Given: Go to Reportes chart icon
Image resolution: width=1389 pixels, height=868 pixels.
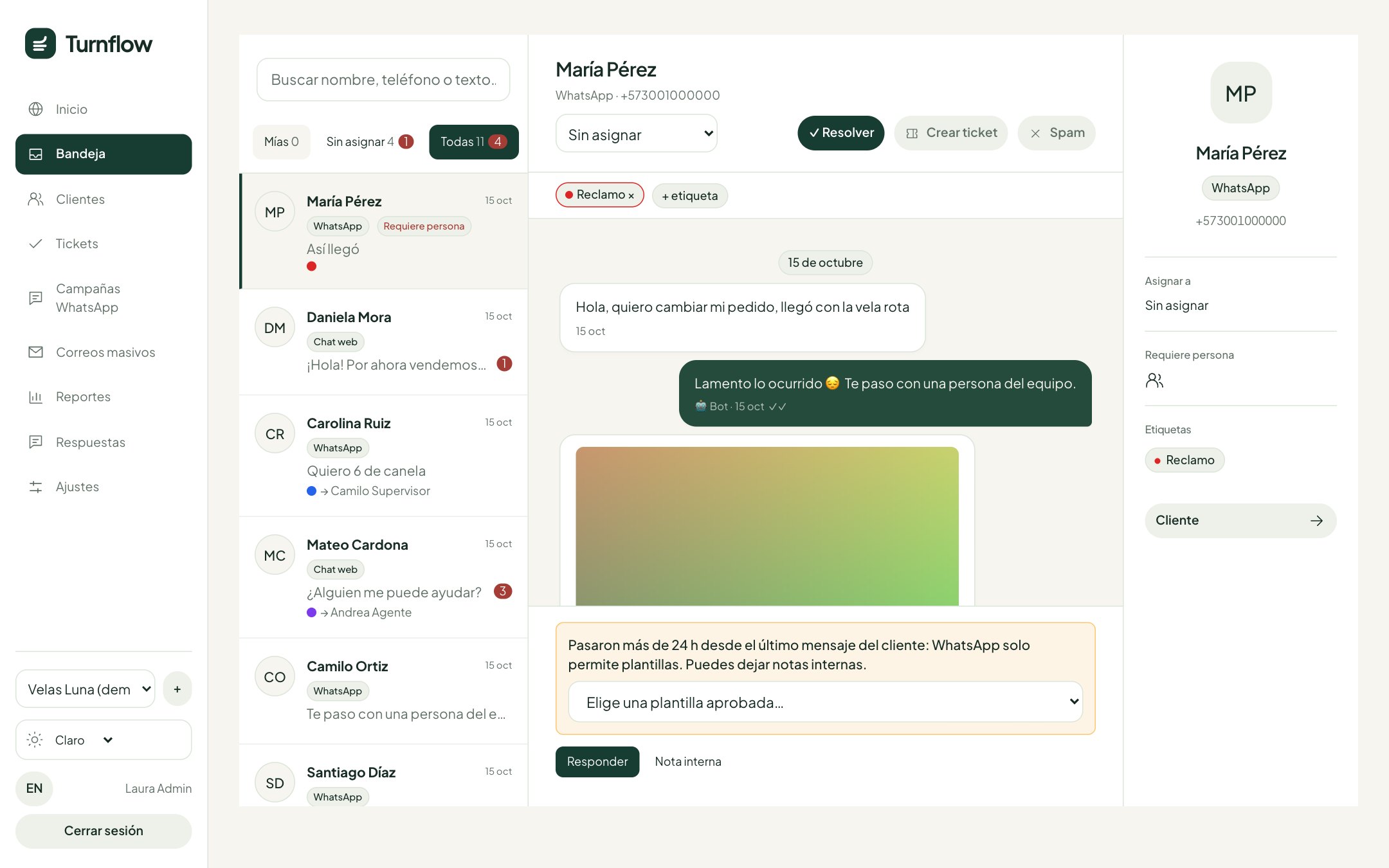Looking at the screenshot, I should 36,397.
